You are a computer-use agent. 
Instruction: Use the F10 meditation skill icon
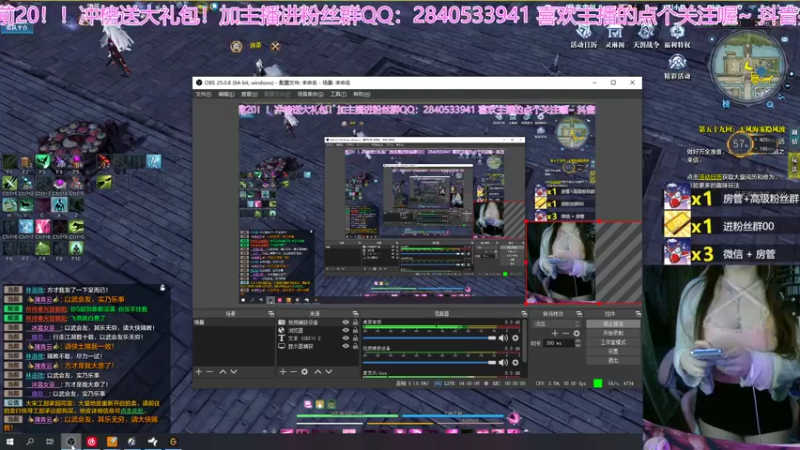[x=76, y=248]
